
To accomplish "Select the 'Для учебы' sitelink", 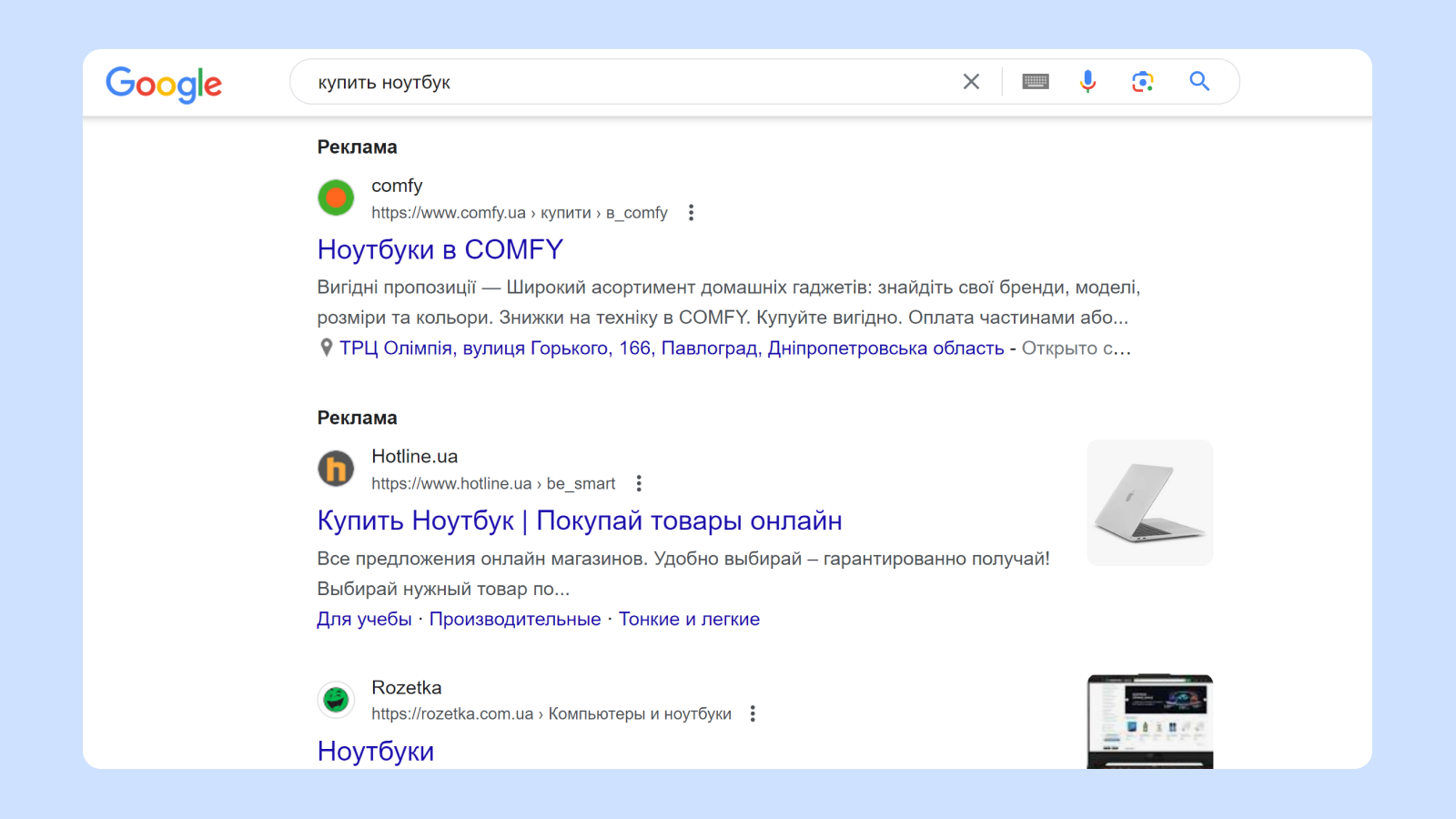I will 364,620.
